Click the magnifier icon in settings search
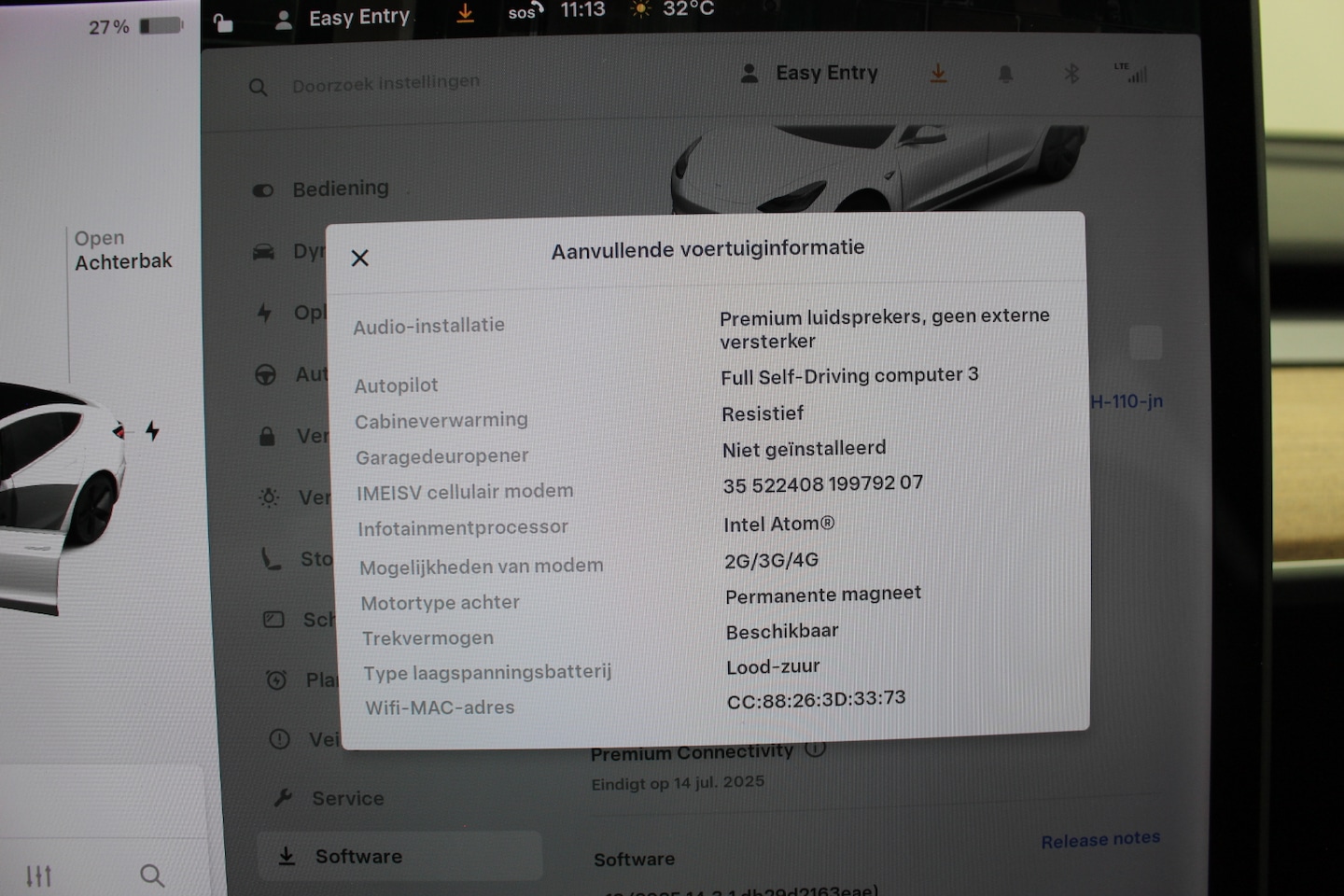 (x=259, y=88)
